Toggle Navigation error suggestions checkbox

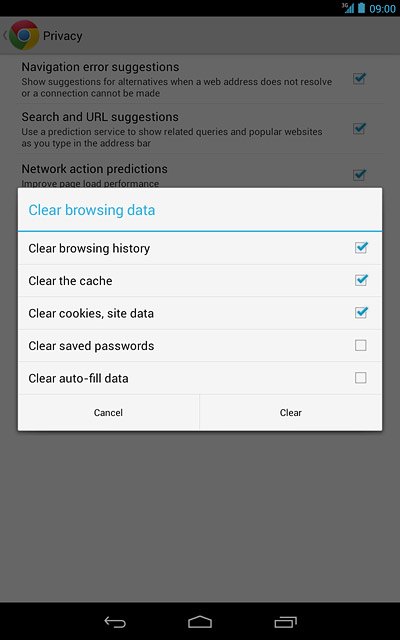pyautogui.click(x=359, y=78)
